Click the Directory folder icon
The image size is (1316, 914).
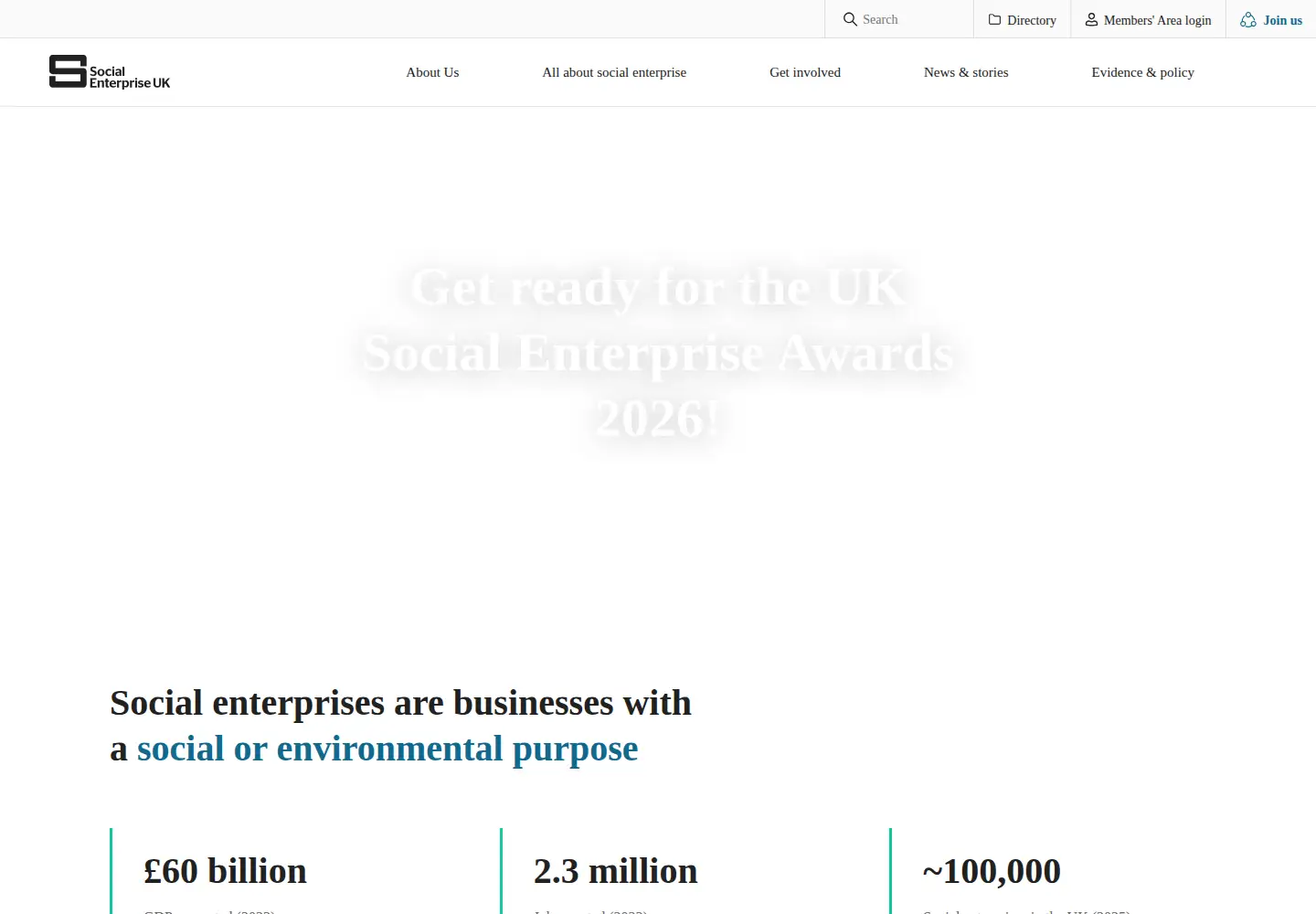(x=994, y=19)
